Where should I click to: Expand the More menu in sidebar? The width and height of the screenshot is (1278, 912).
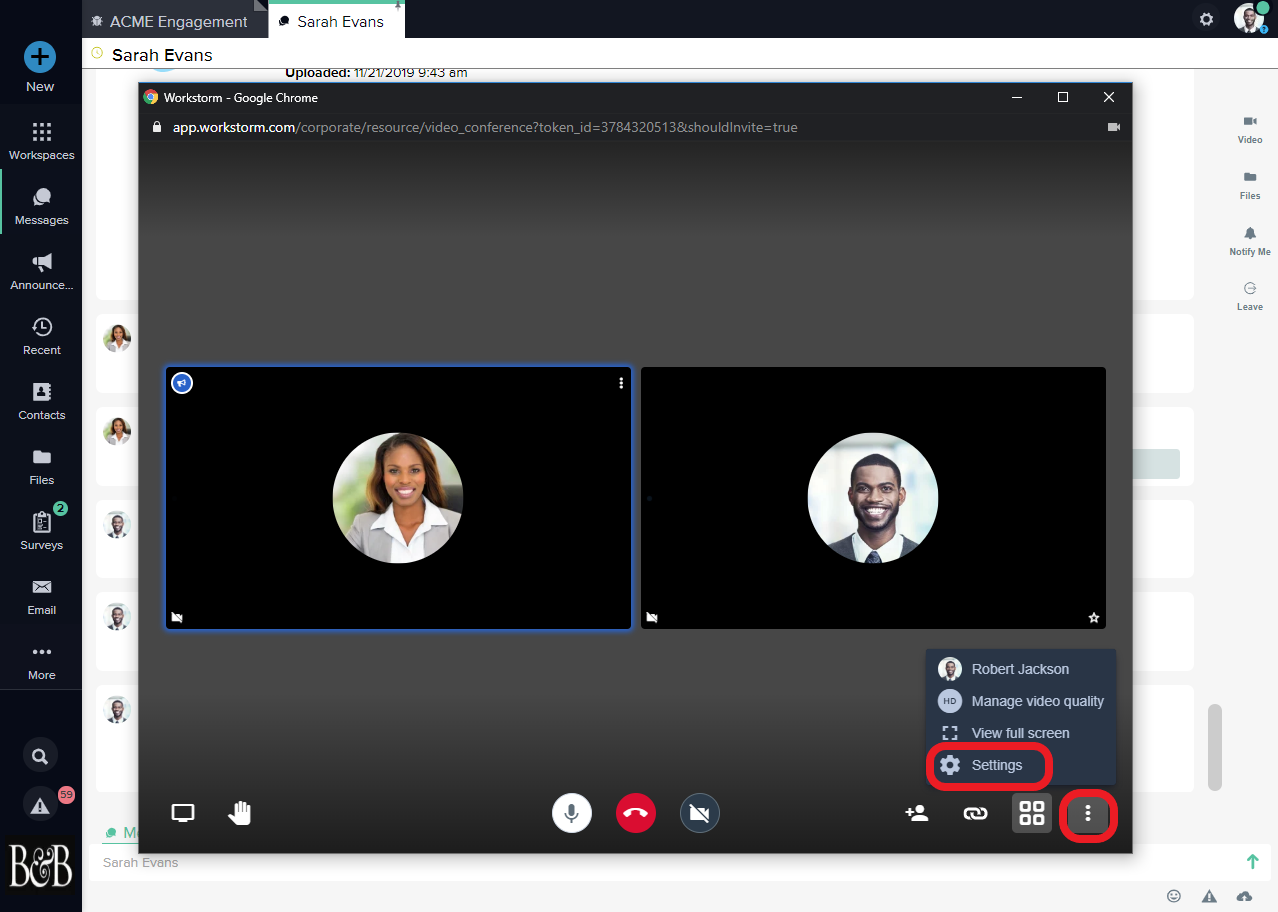coord(41,661)
